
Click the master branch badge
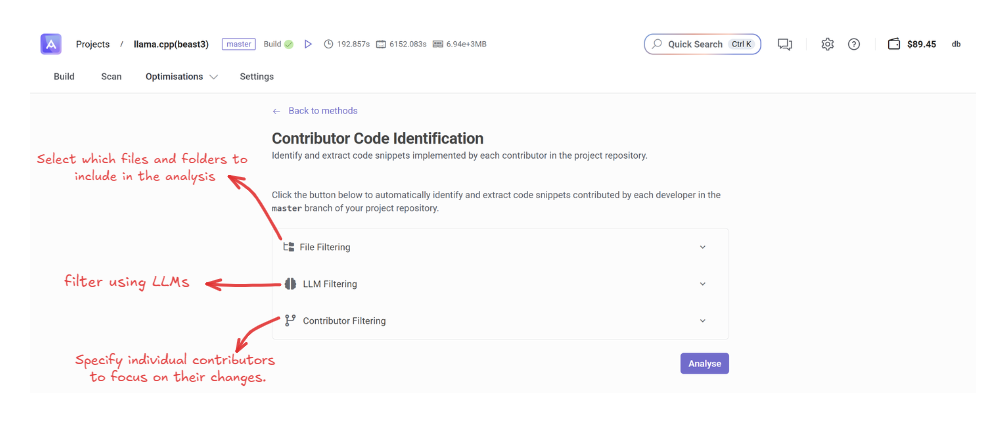click(x=238, y=44)
